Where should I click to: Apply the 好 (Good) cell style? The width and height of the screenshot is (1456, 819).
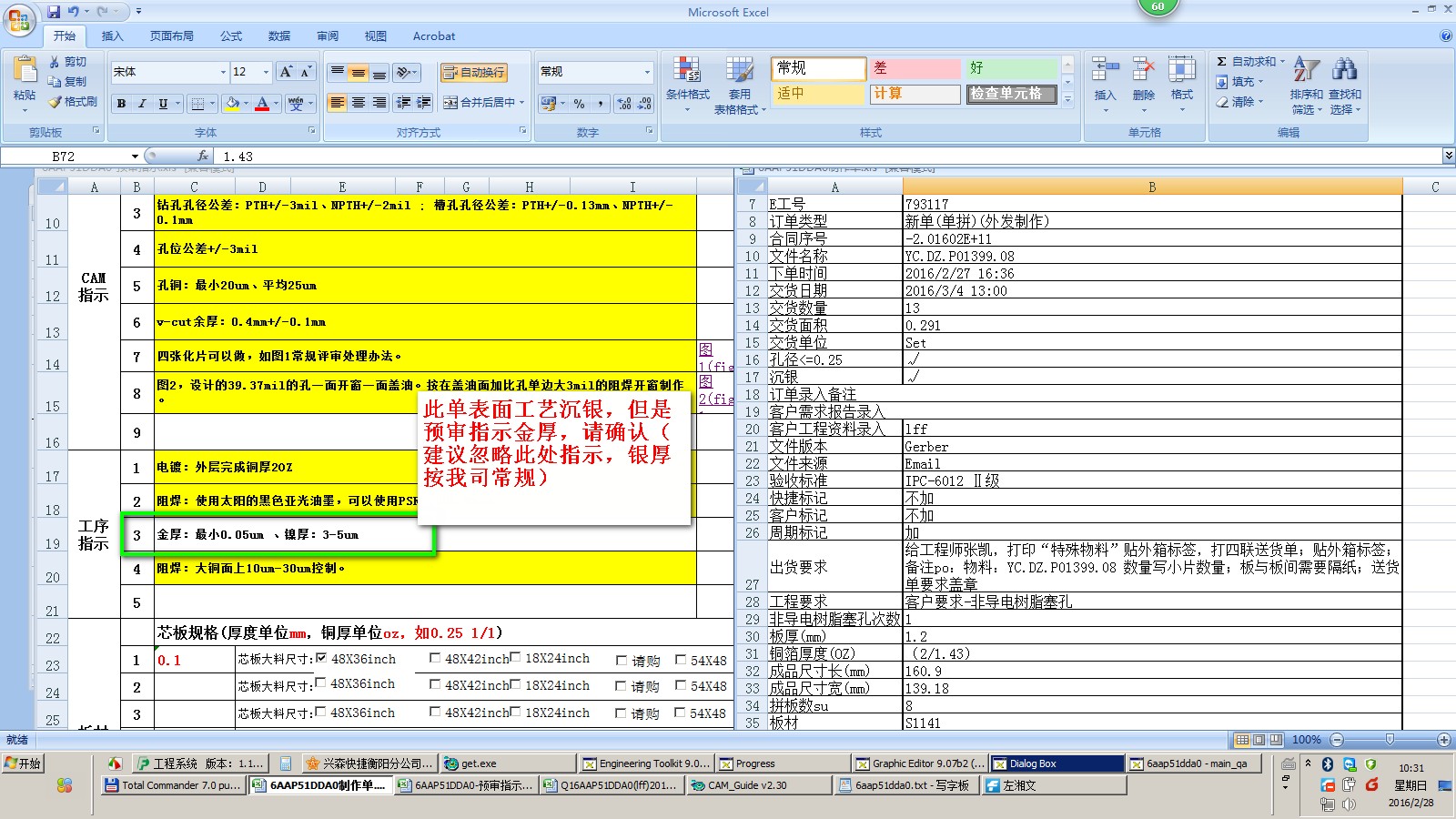click(1012, 68)
